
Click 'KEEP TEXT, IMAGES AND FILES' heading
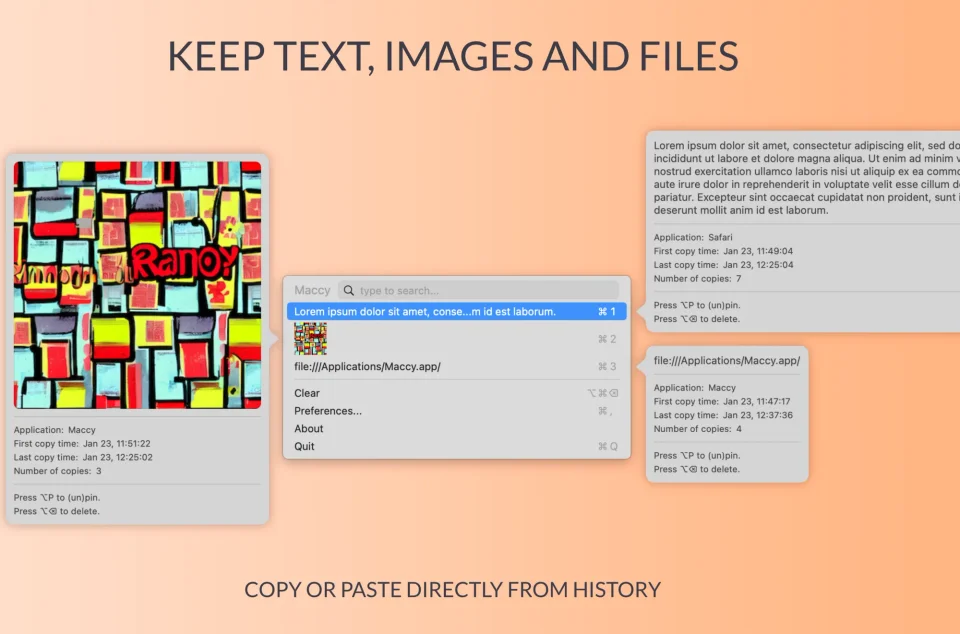point(453,56)
